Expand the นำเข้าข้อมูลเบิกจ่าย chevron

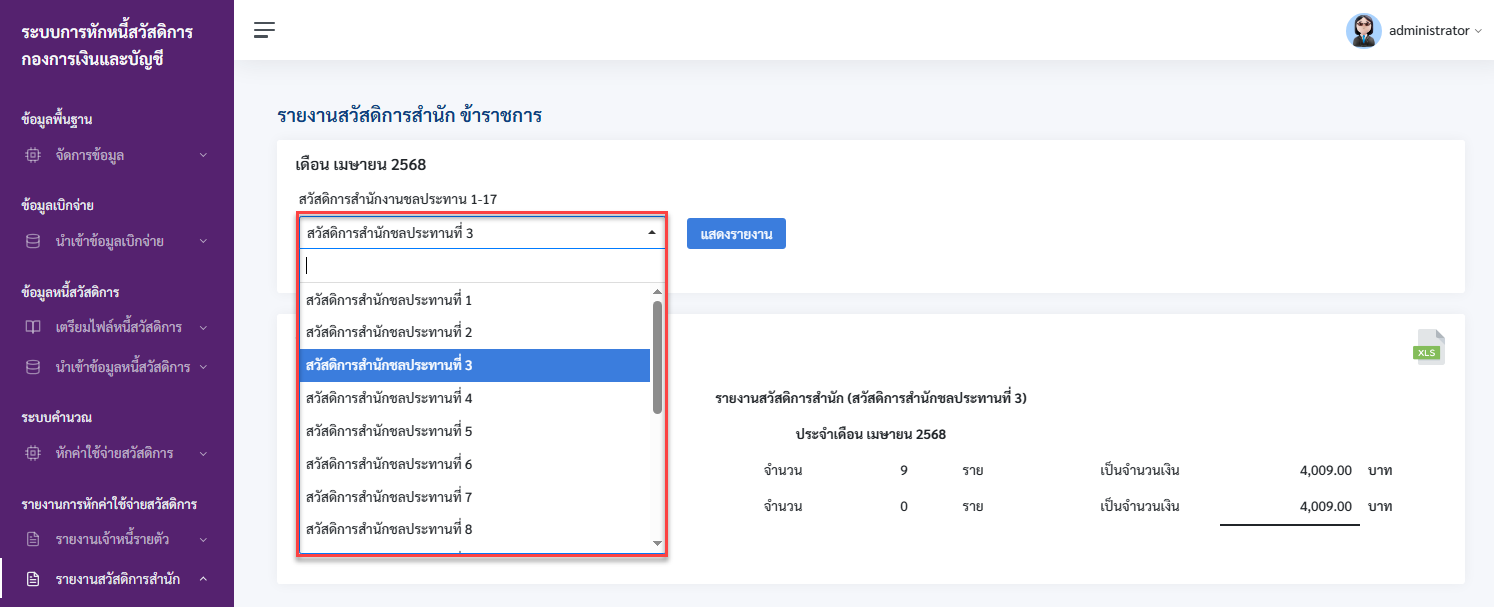[203, 241]
